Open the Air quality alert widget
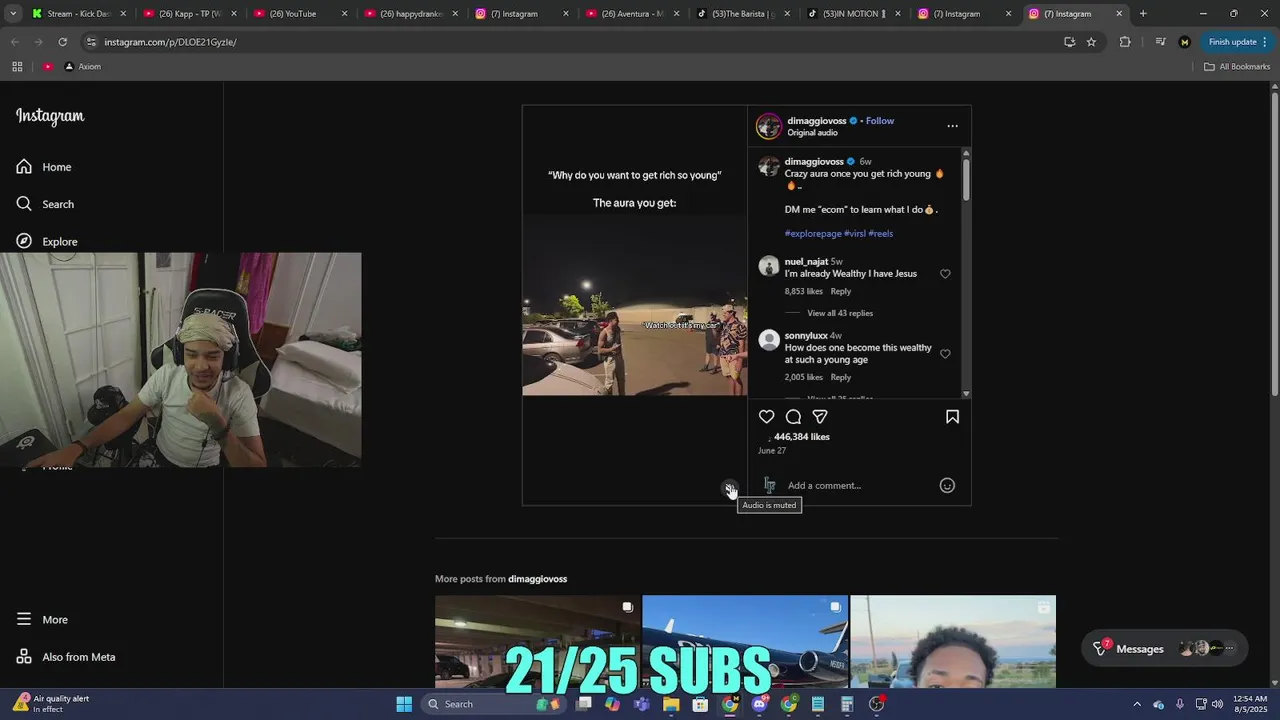 click(x=50, y=704)
